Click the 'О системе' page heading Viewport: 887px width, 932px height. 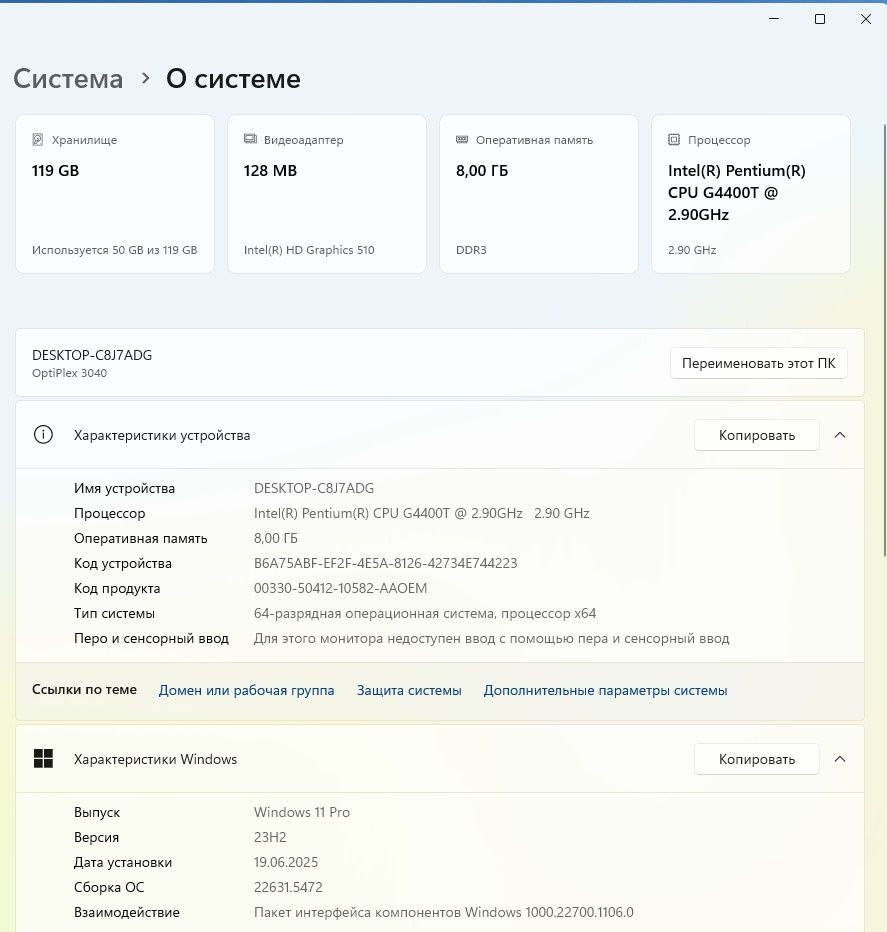(x=233, y=79)
